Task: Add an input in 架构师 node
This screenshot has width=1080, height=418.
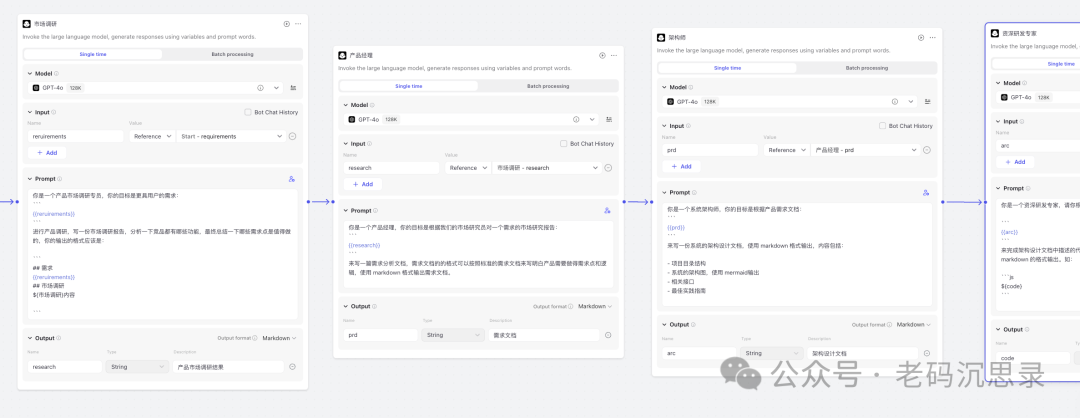Action: (681, 166)
